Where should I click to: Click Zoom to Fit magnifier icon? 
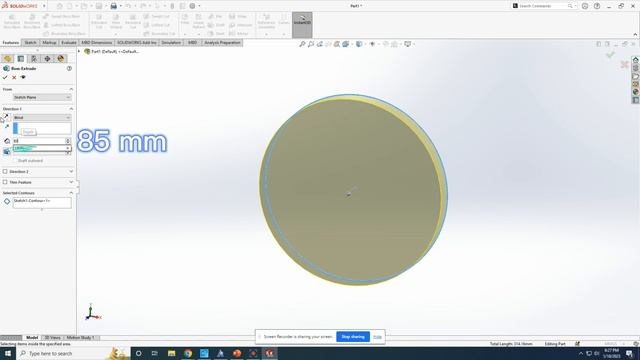point(302,44)
